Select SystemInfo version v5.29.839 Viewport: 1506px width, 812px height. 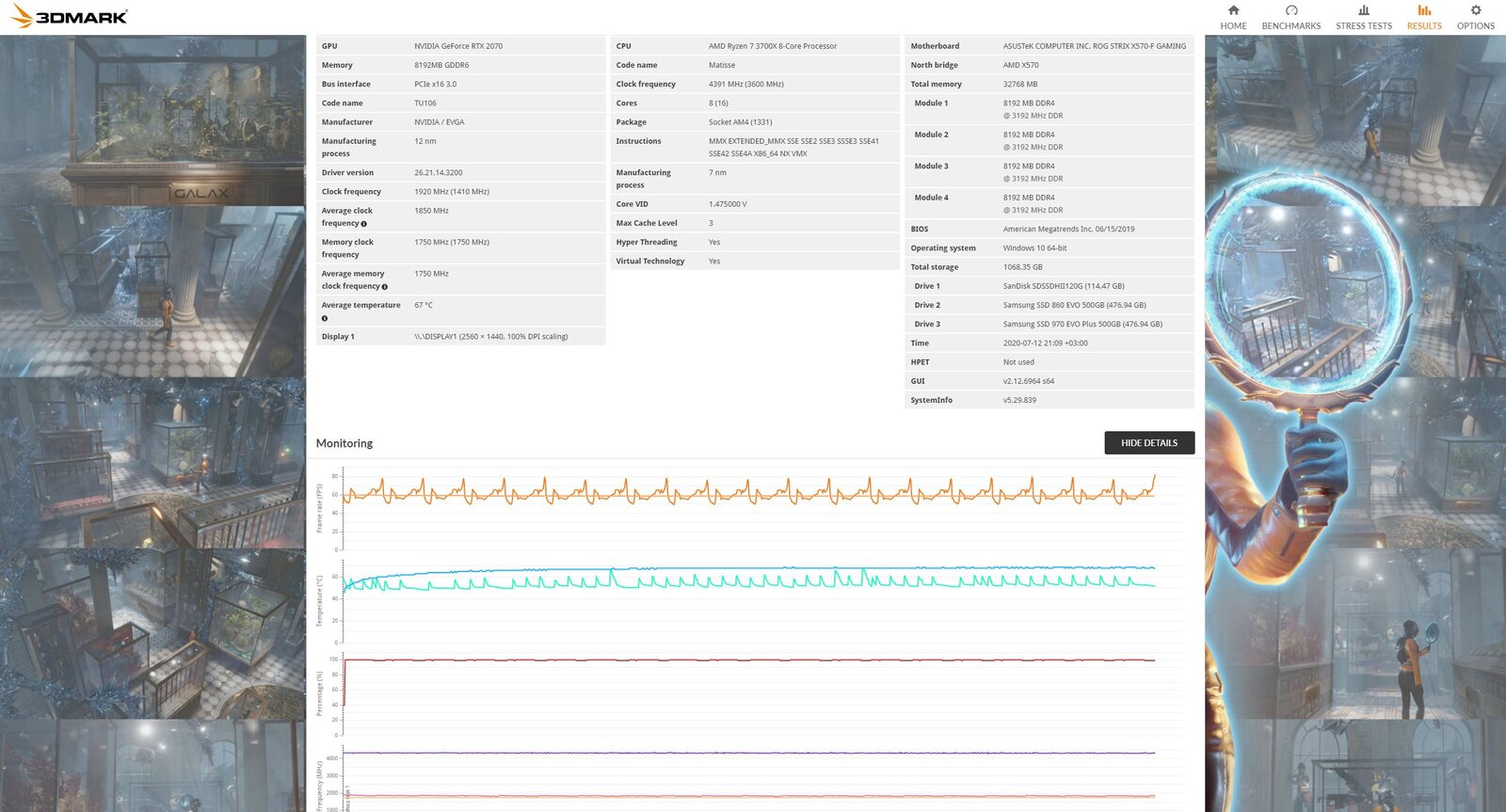(x=1019, y=401)
